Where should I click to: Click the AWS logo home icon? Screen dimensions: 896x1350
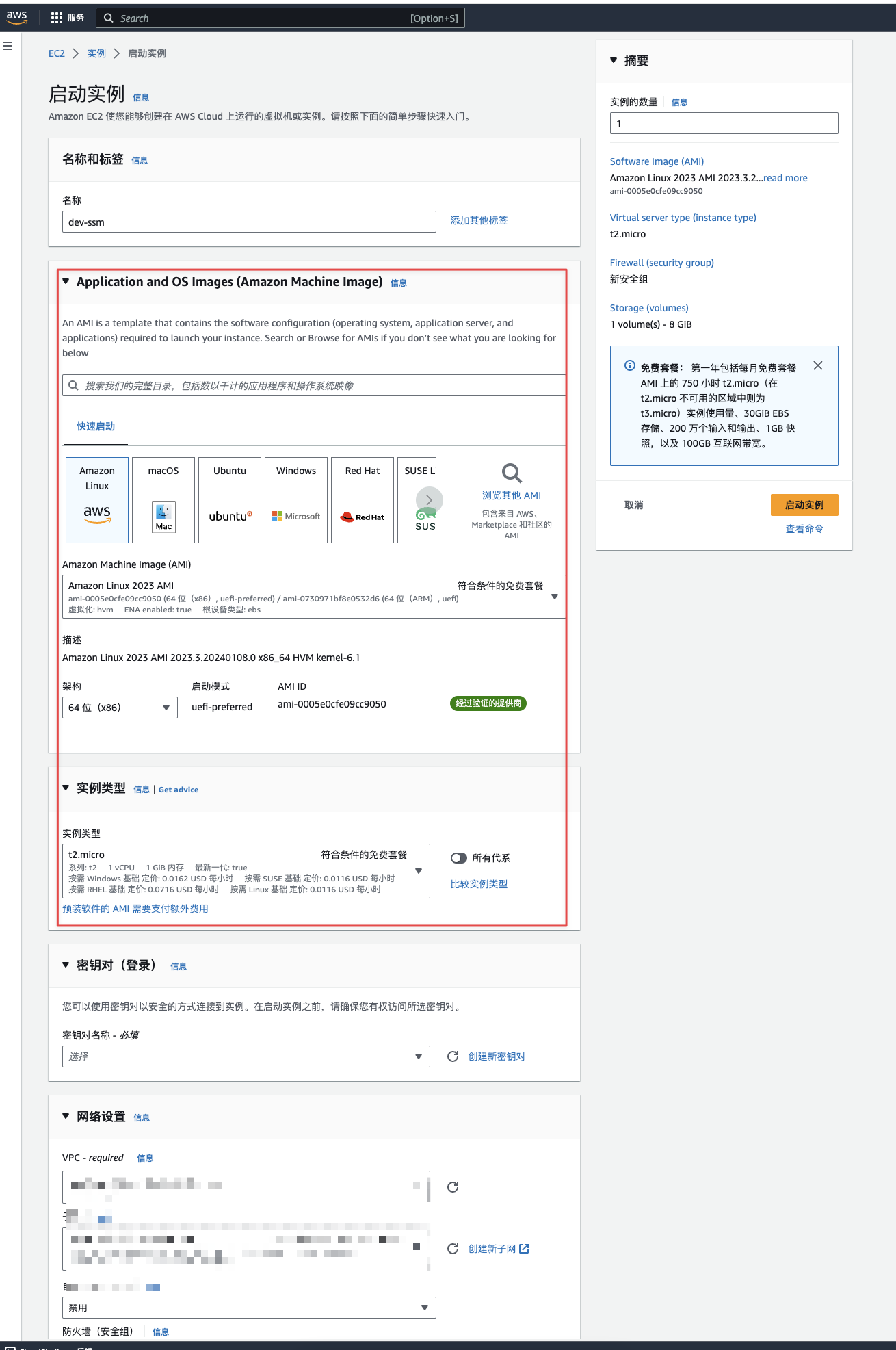(x=16, y=18)
